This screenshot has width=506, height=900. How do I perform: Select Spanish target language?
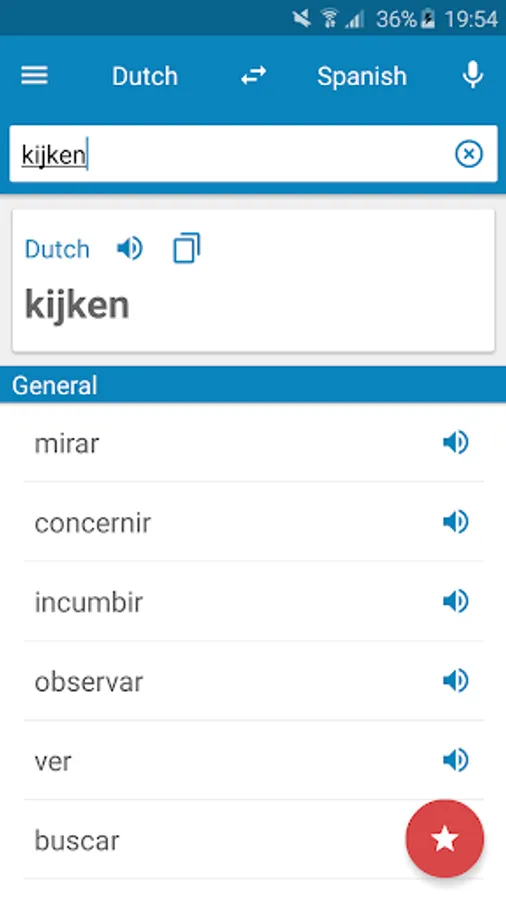point(362,76)
